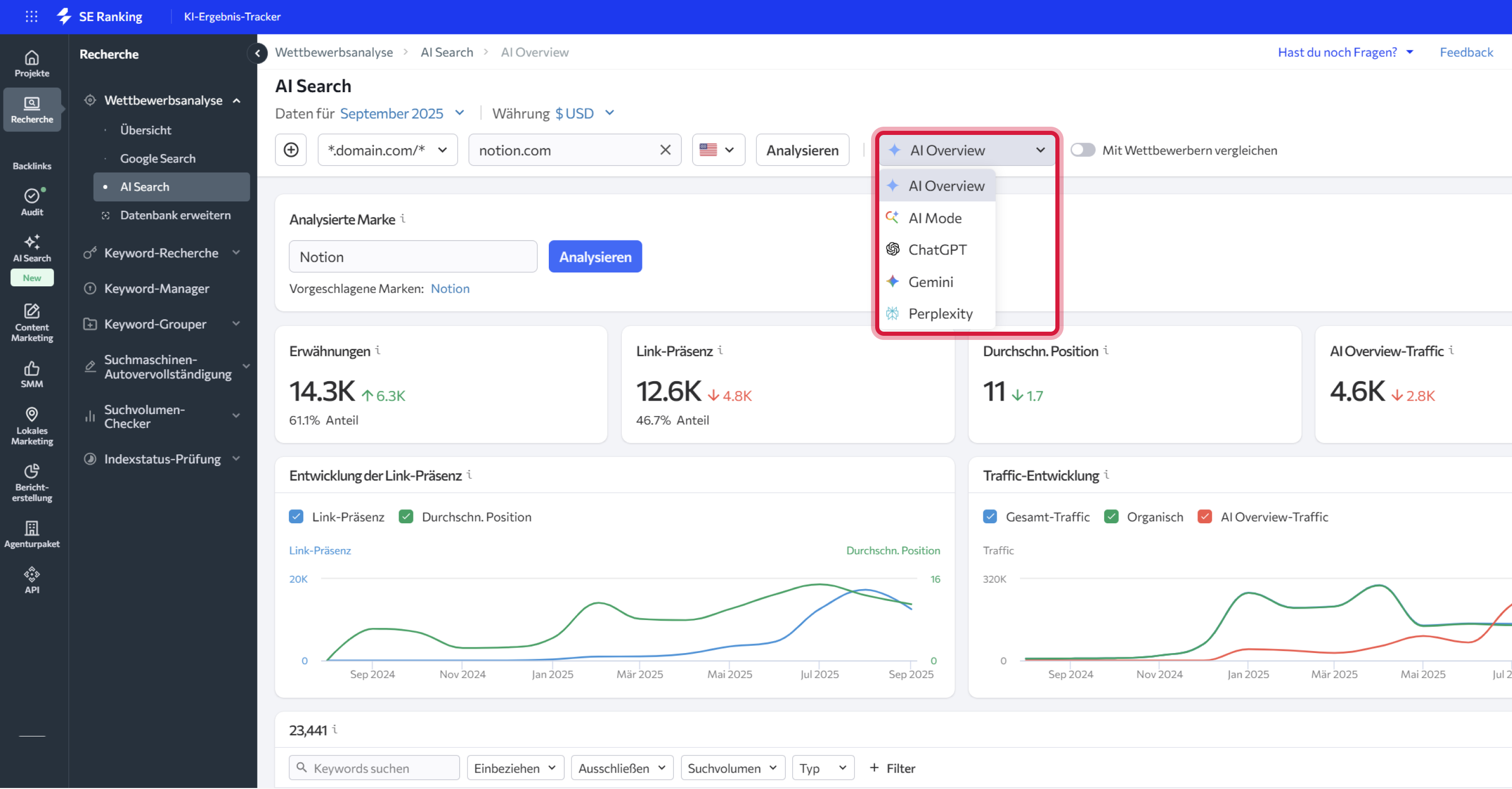Viewport: 1512px width, 789px height.
Task: Uncheck the Link-Präsenz checkbox
Action: coord(296,516)
